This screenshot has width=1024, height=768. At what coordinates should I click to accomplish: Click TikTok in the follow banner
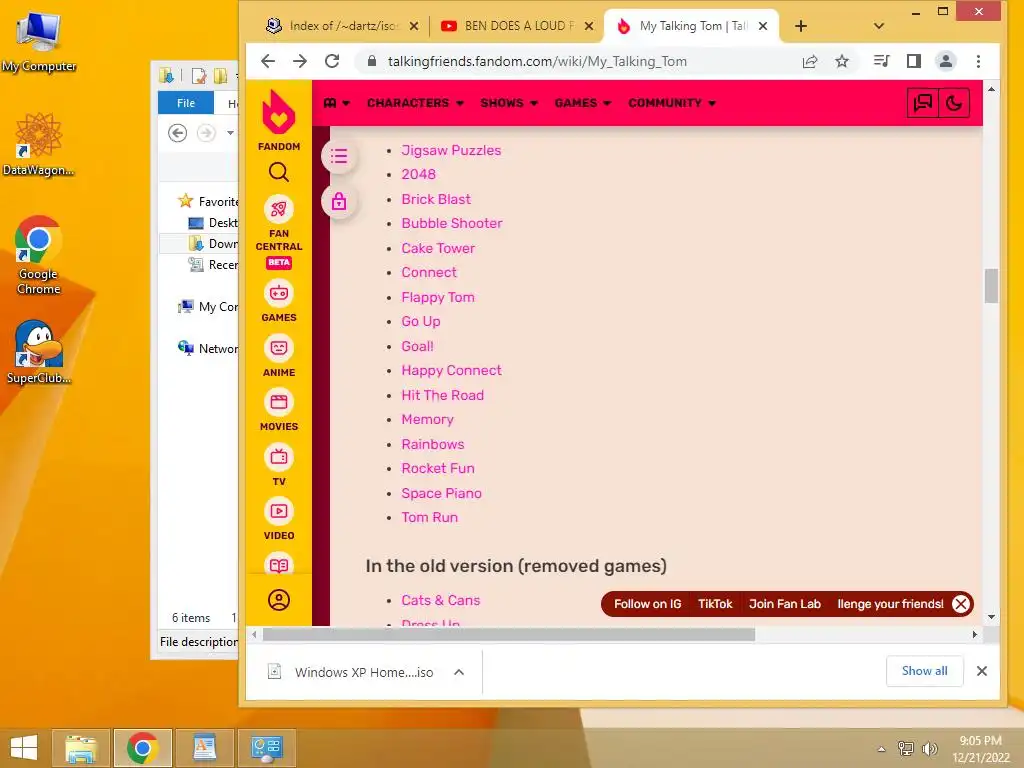pyautogui.click(x=715, y=604)
